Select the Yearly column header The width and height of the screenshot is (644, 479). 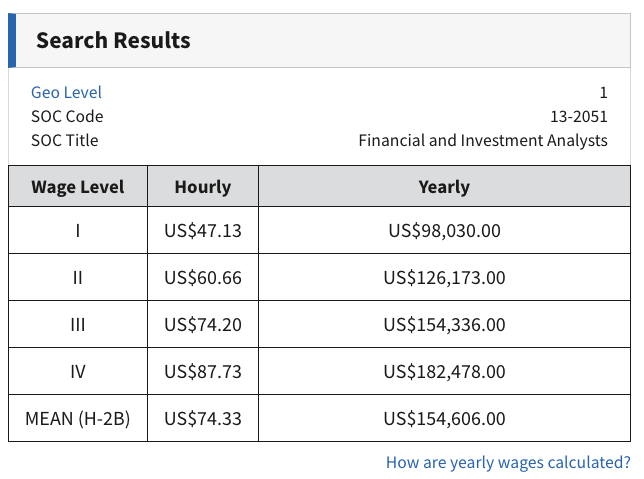click(x=444, y=187)
